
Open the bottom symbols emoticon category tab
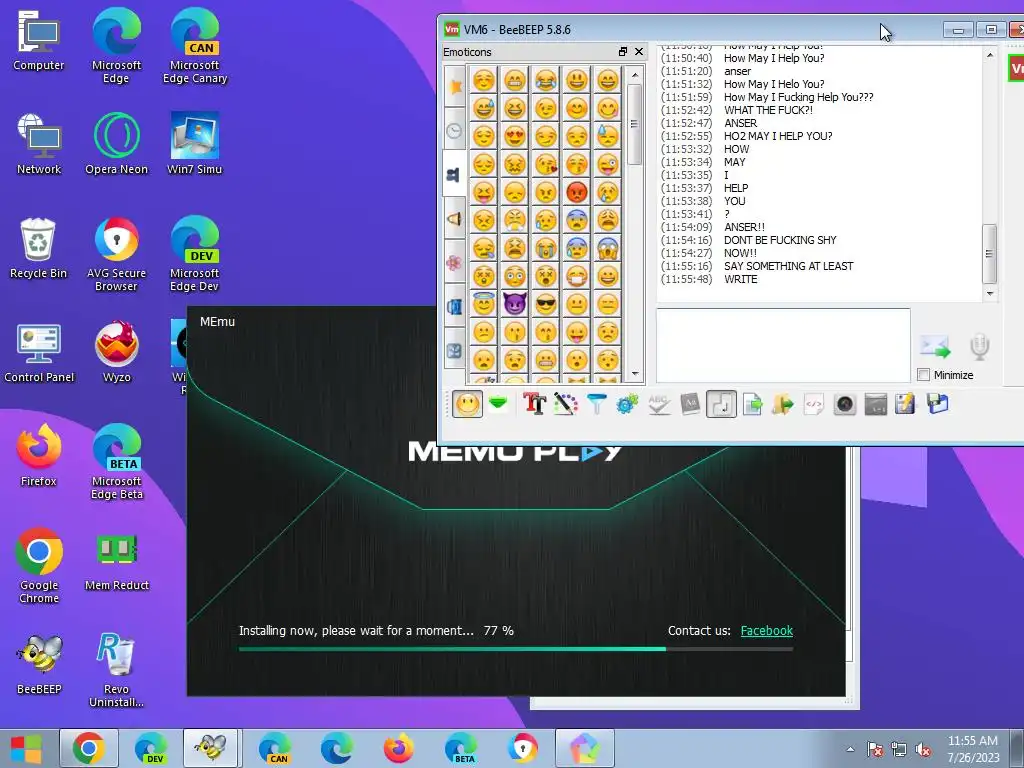coord(455,351)
